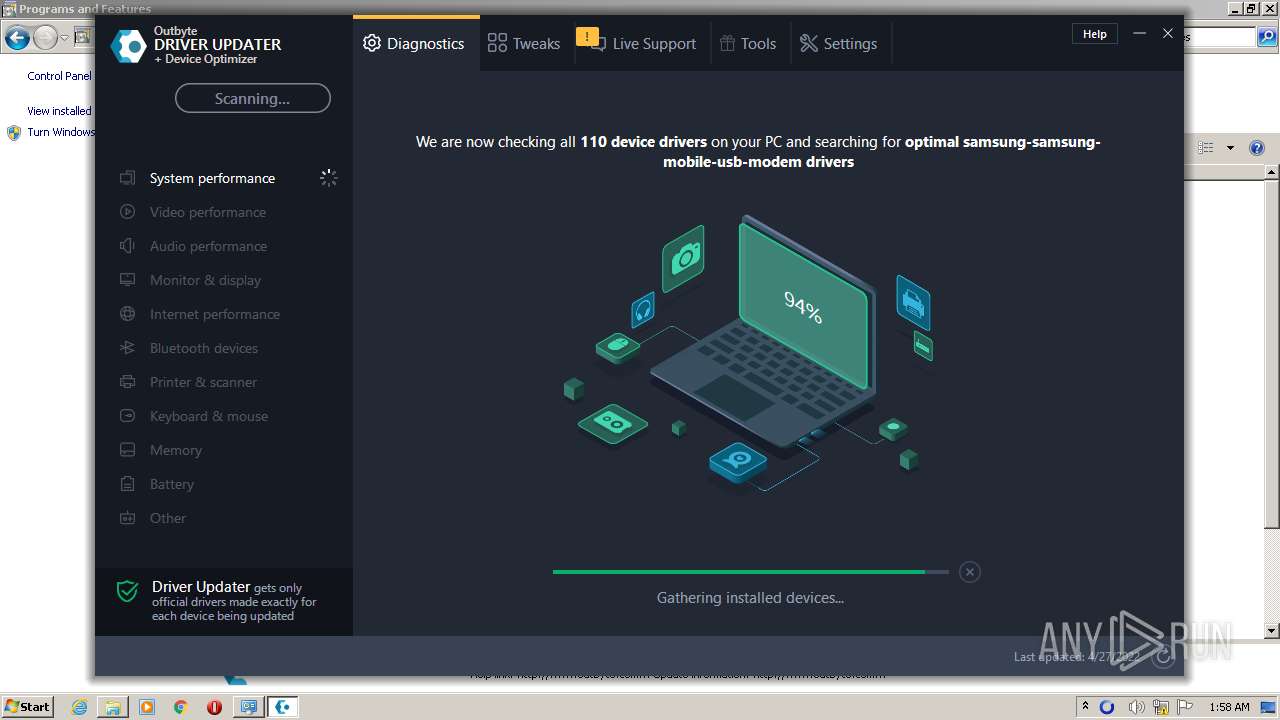The width and height of the screenshot is (1280, 720).
Task: Click the Scanning... button
Action: [252, 98]
